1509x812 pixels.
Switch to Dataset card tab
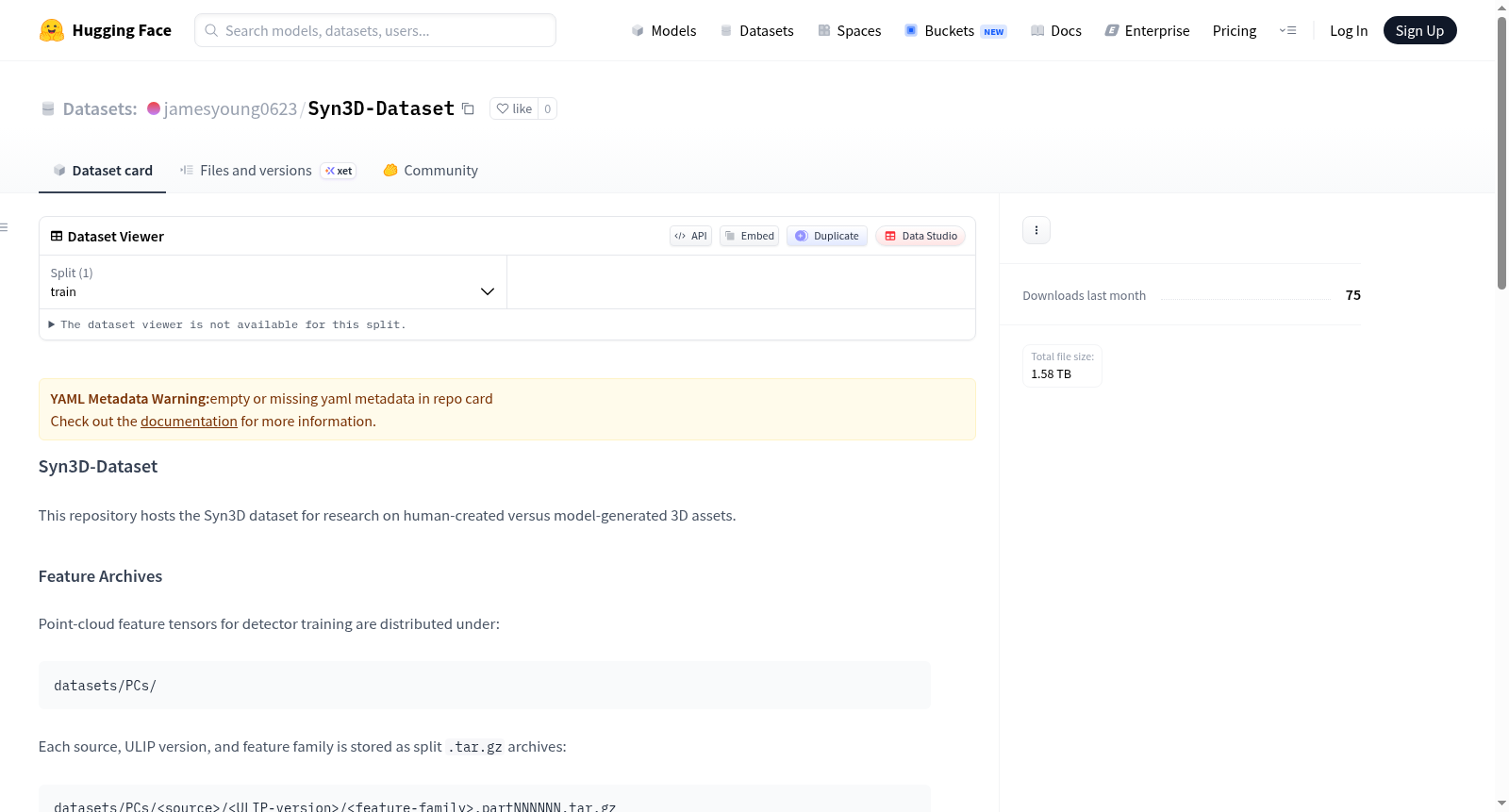[102, 171]
